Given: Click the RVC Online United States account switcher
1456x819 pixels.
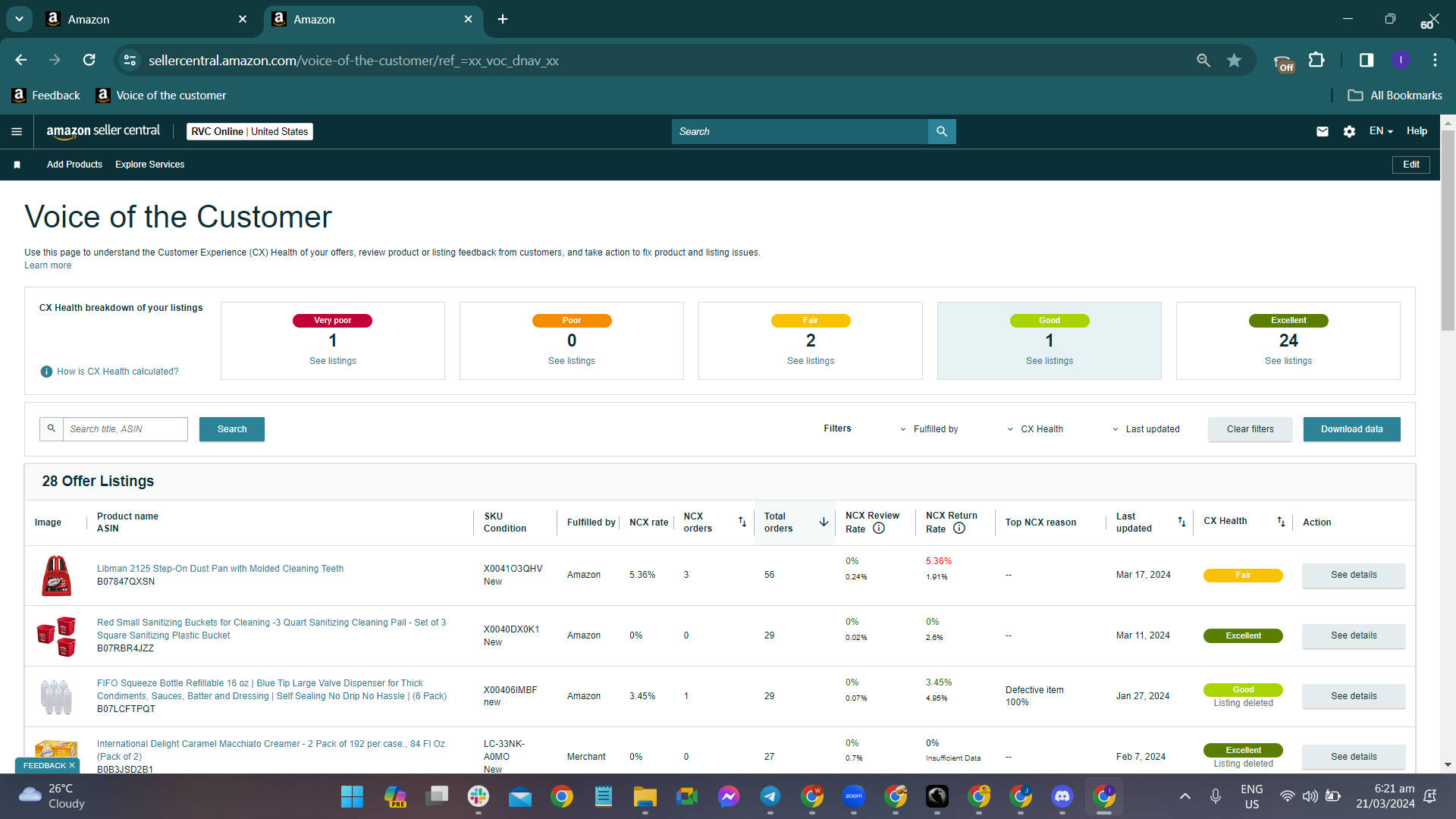Looking at the screenshot, I should tap(249, 131).
